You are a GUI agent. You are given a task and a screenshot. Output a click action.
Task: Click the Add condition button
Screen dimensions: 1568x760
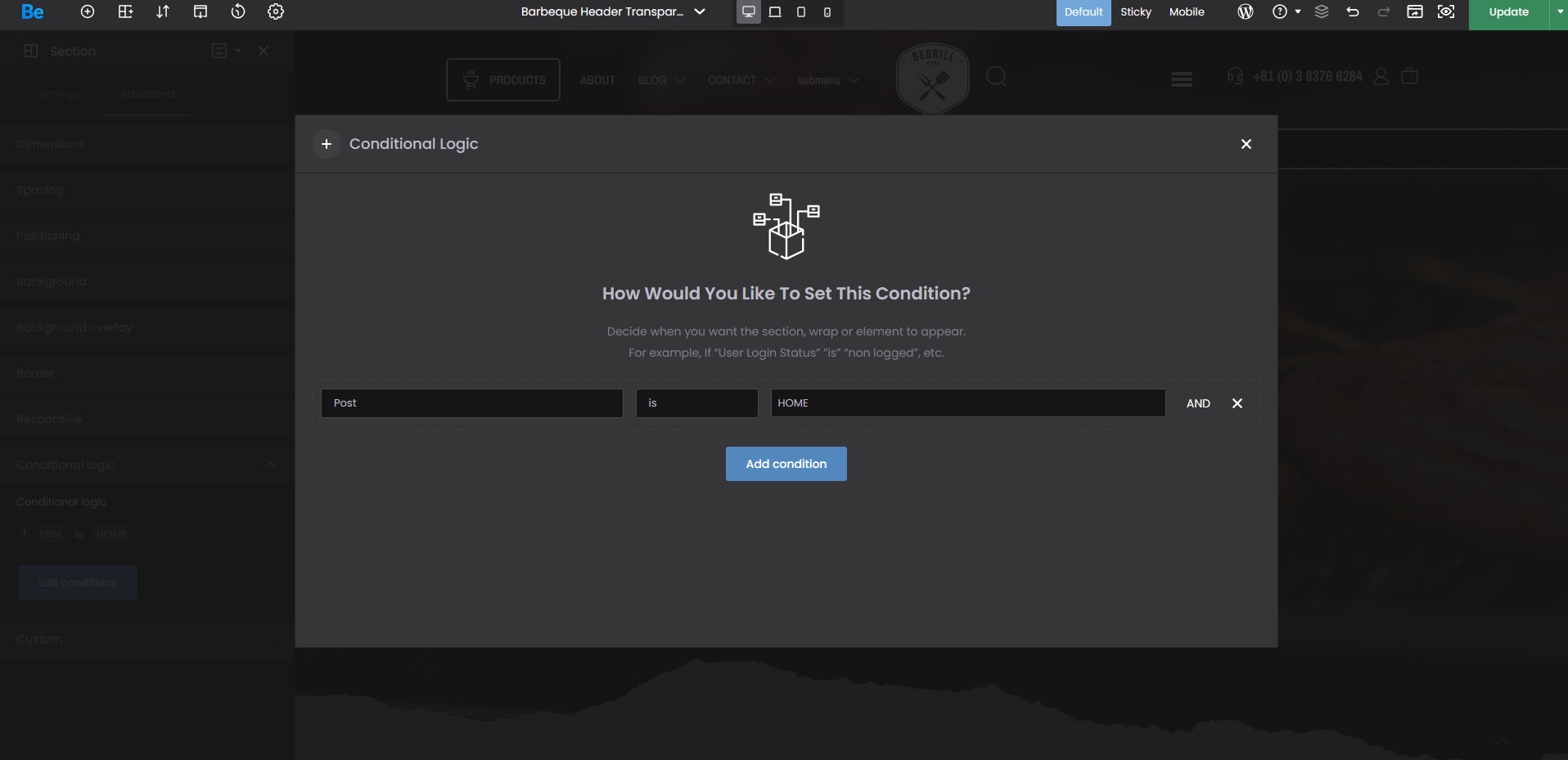786,464
